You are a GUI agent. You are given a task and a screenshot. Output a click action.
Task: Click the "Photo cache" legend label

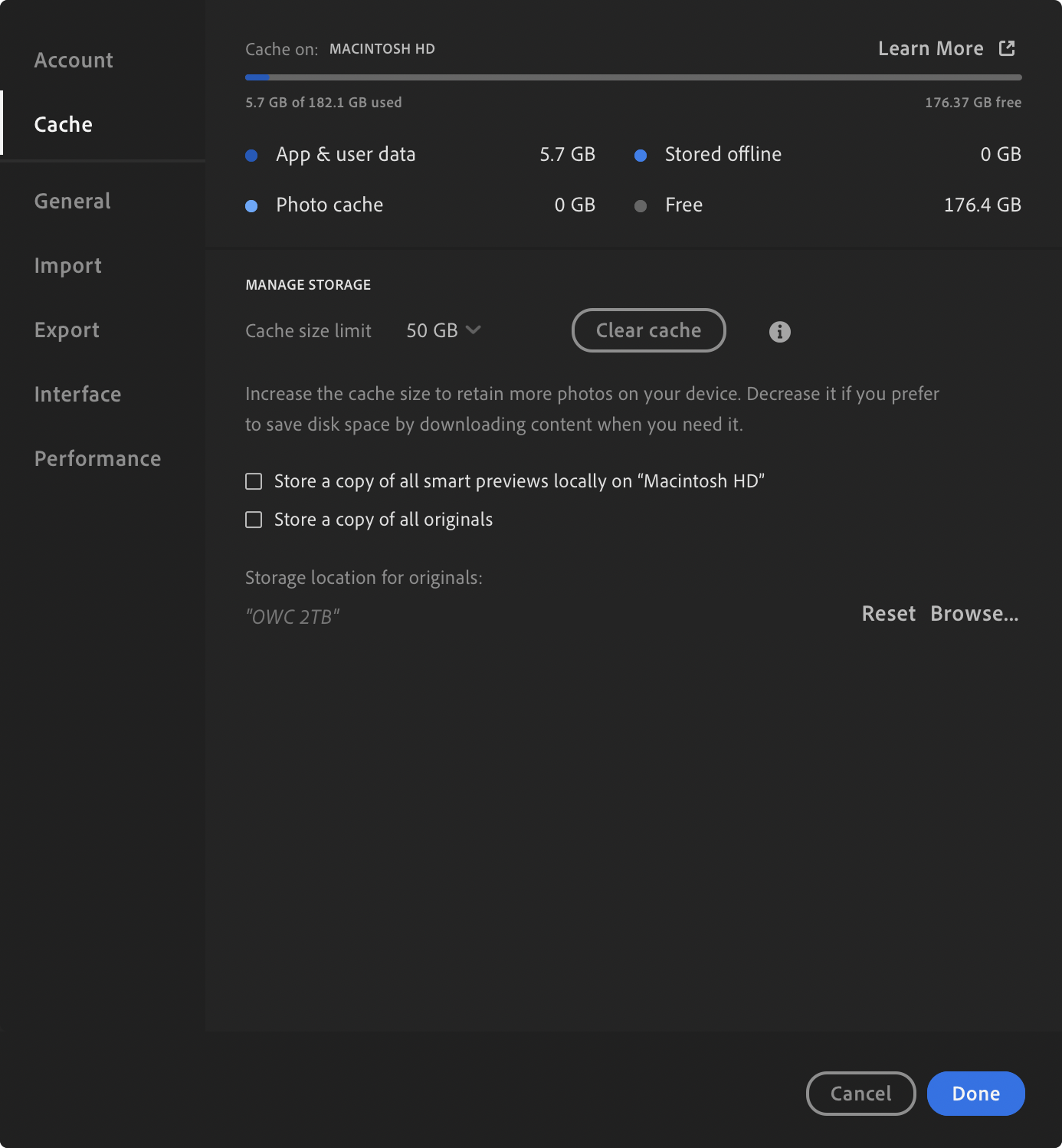(329, 205)
